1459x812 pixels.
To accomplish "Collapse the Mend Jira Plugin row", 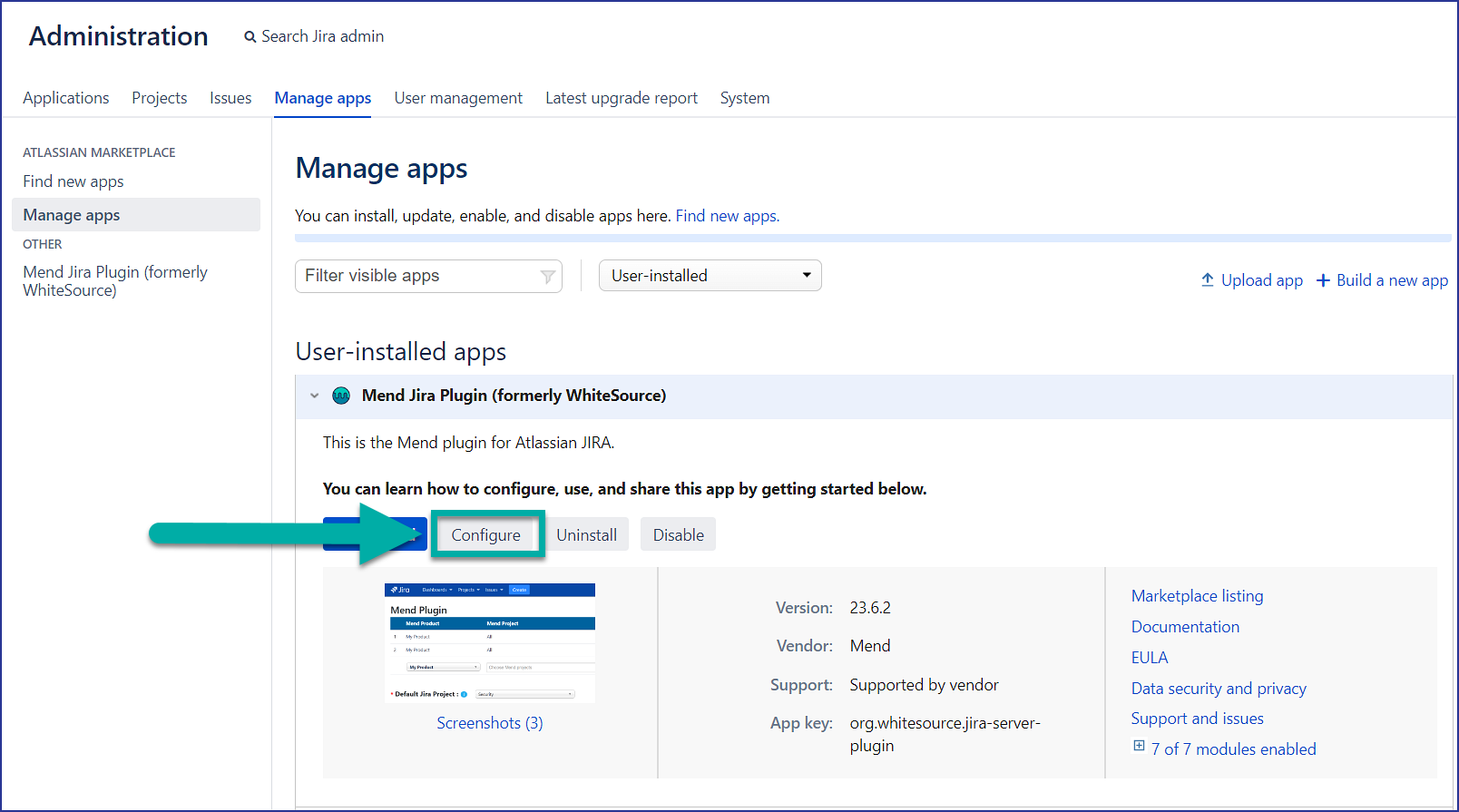I will pyautogui.click(x=315, y=396).
